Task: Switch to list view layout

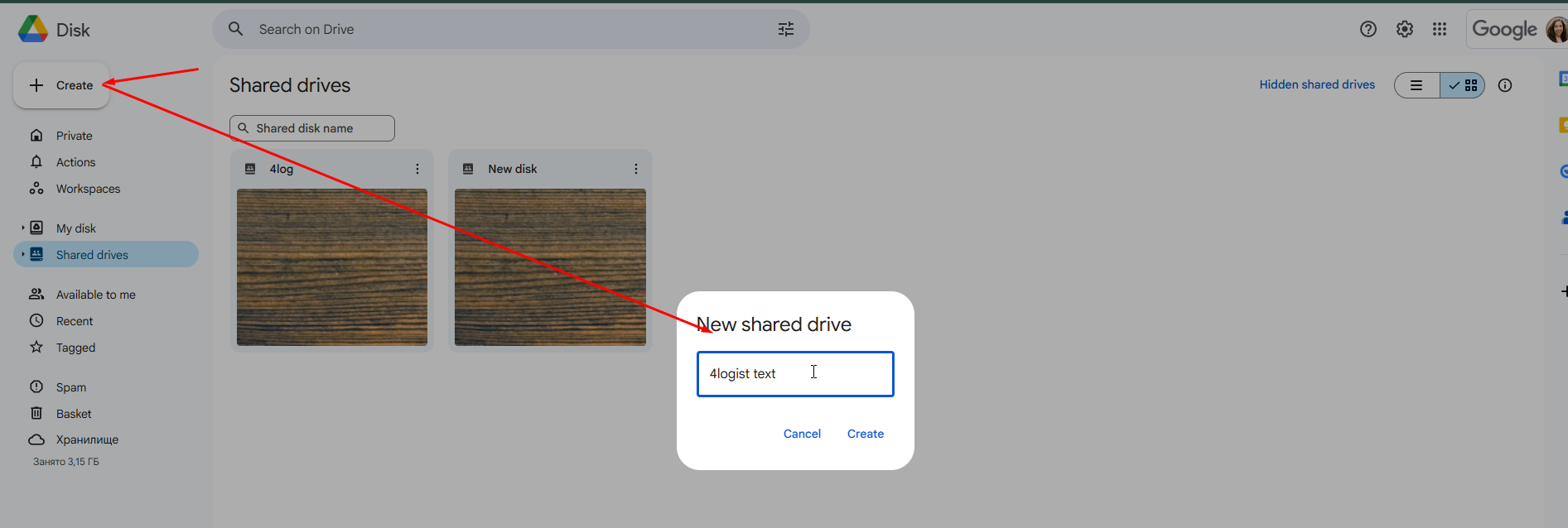Action: 1417,85
